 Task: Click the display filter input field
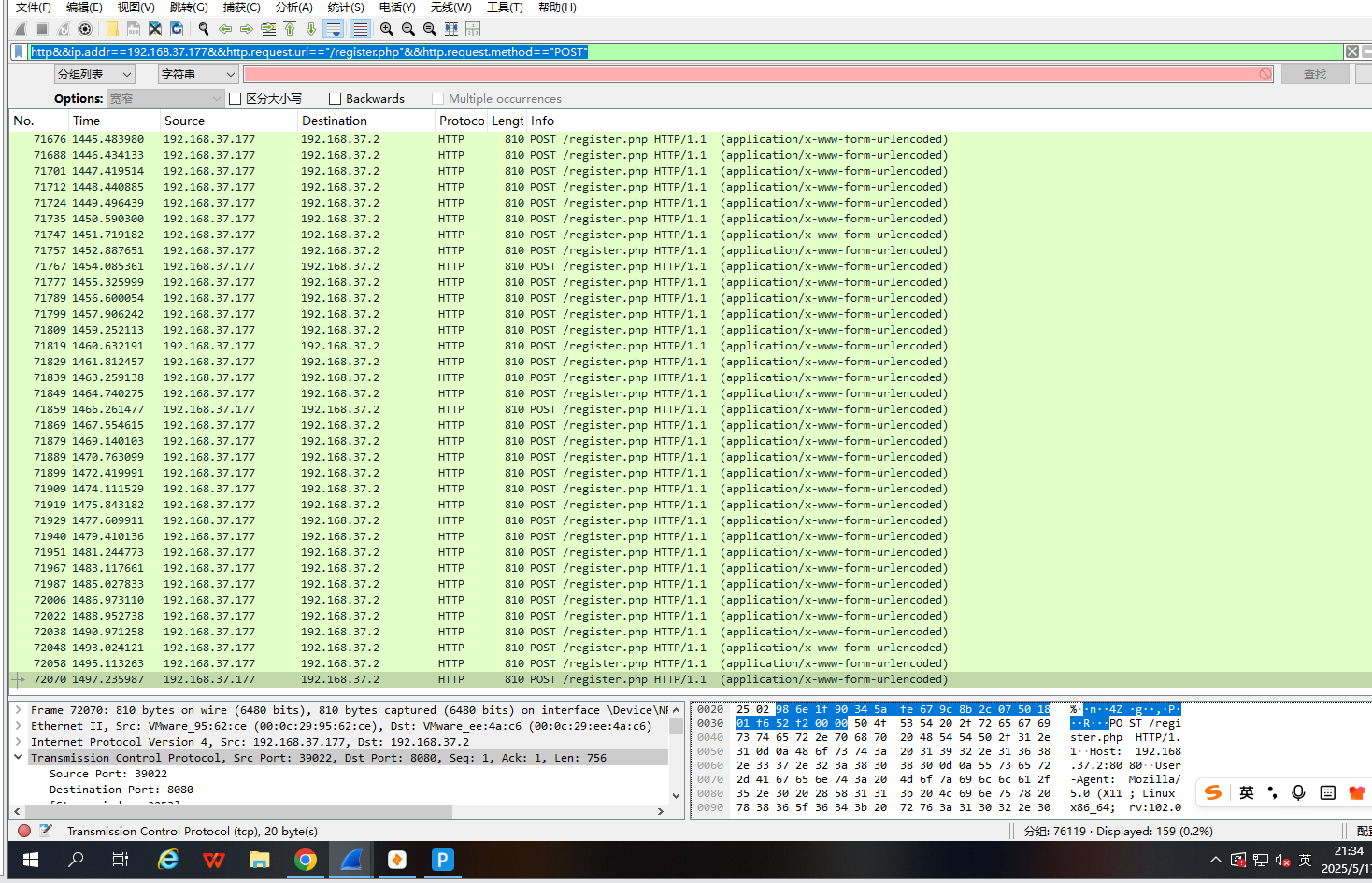[x=685, y=52]
